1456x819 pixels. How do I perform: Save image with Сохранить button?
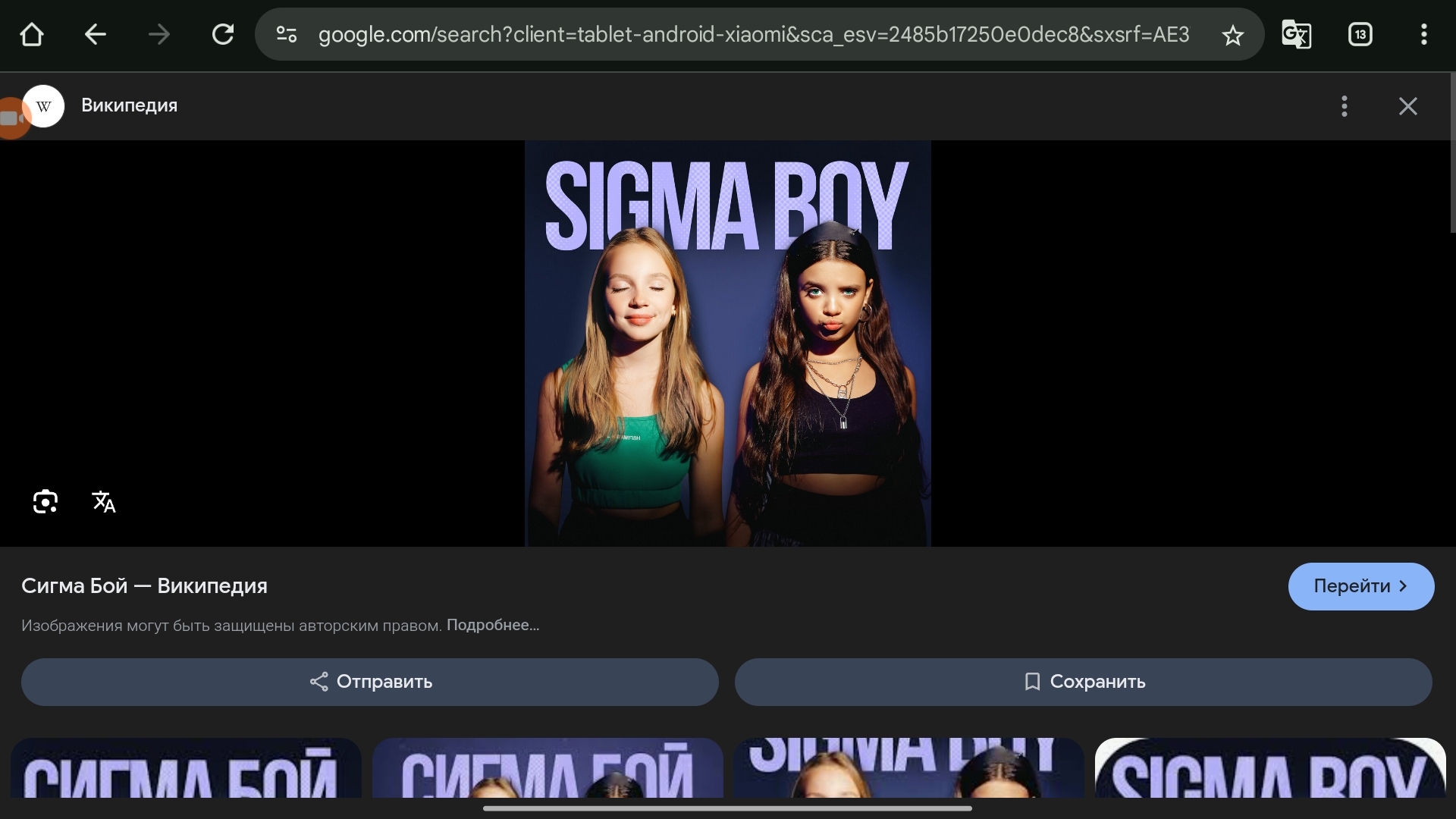pos(1083,682)
